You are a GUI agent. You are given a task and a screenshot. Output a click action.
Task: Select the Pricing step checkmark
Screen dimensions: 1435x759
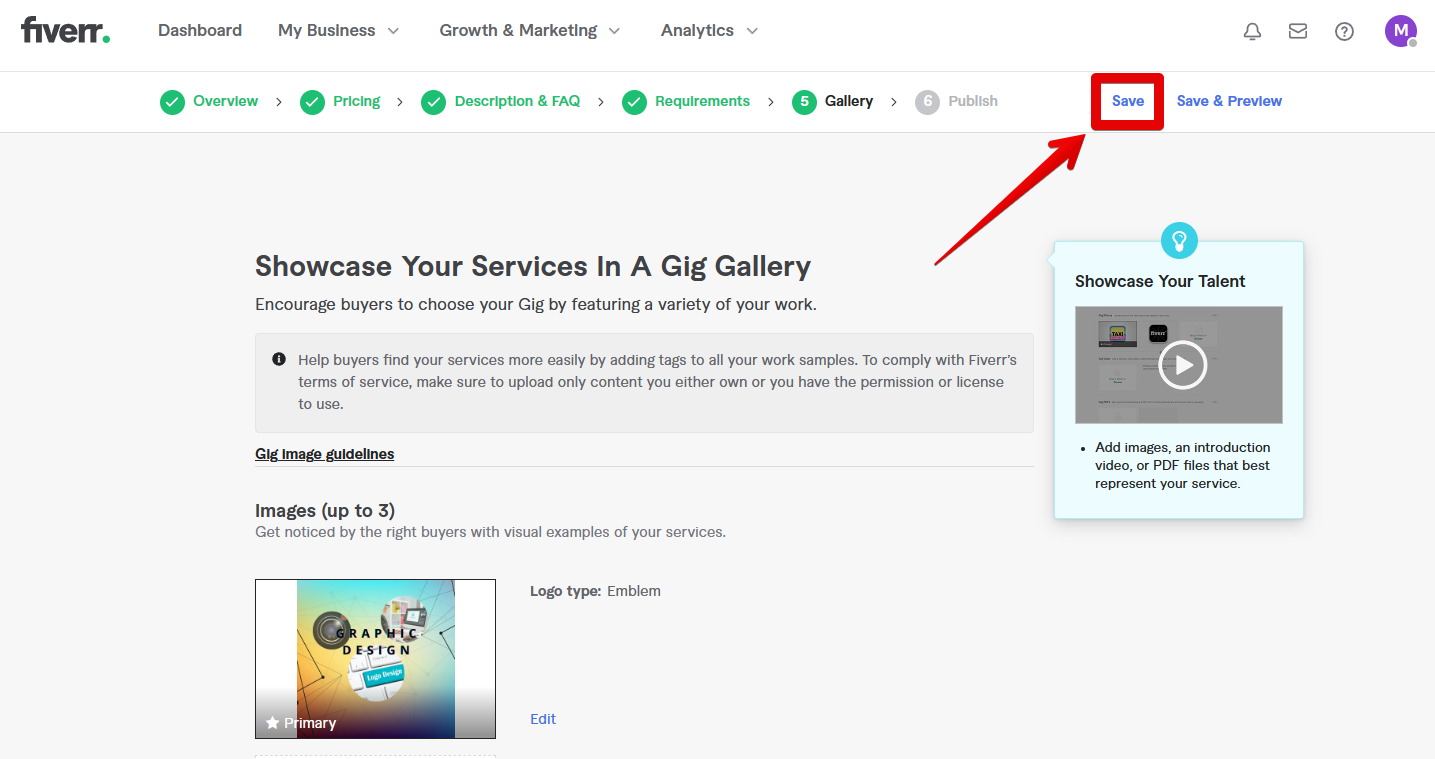[x=311, y=101]
